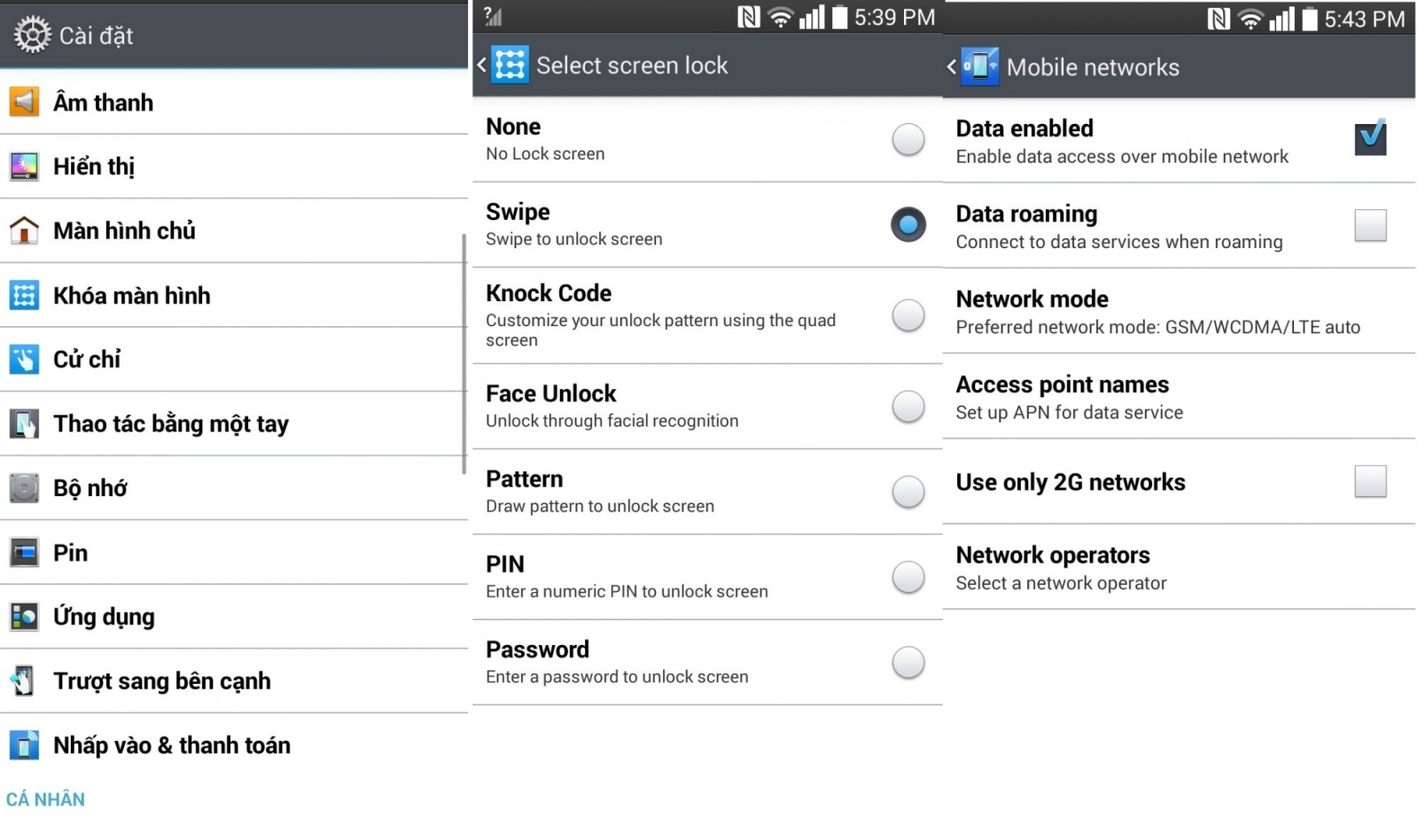The width and height of the screenshot is (1418, 840).
Task: Click the Pin battery icon
Action: tap(24, 552)
